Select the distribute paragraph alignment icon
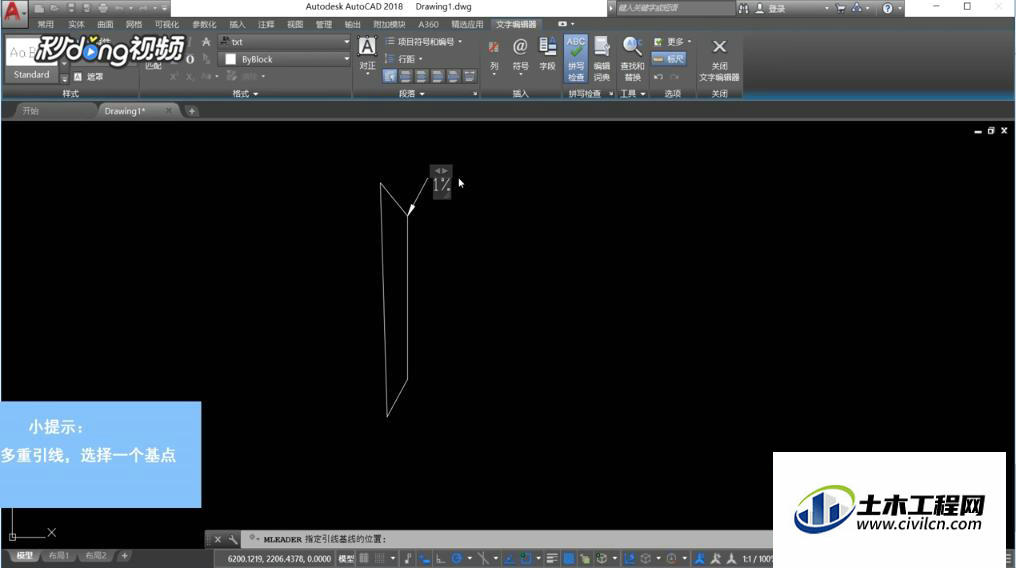The width and height of the screenshot is (1016, 568). coord(469,76)
